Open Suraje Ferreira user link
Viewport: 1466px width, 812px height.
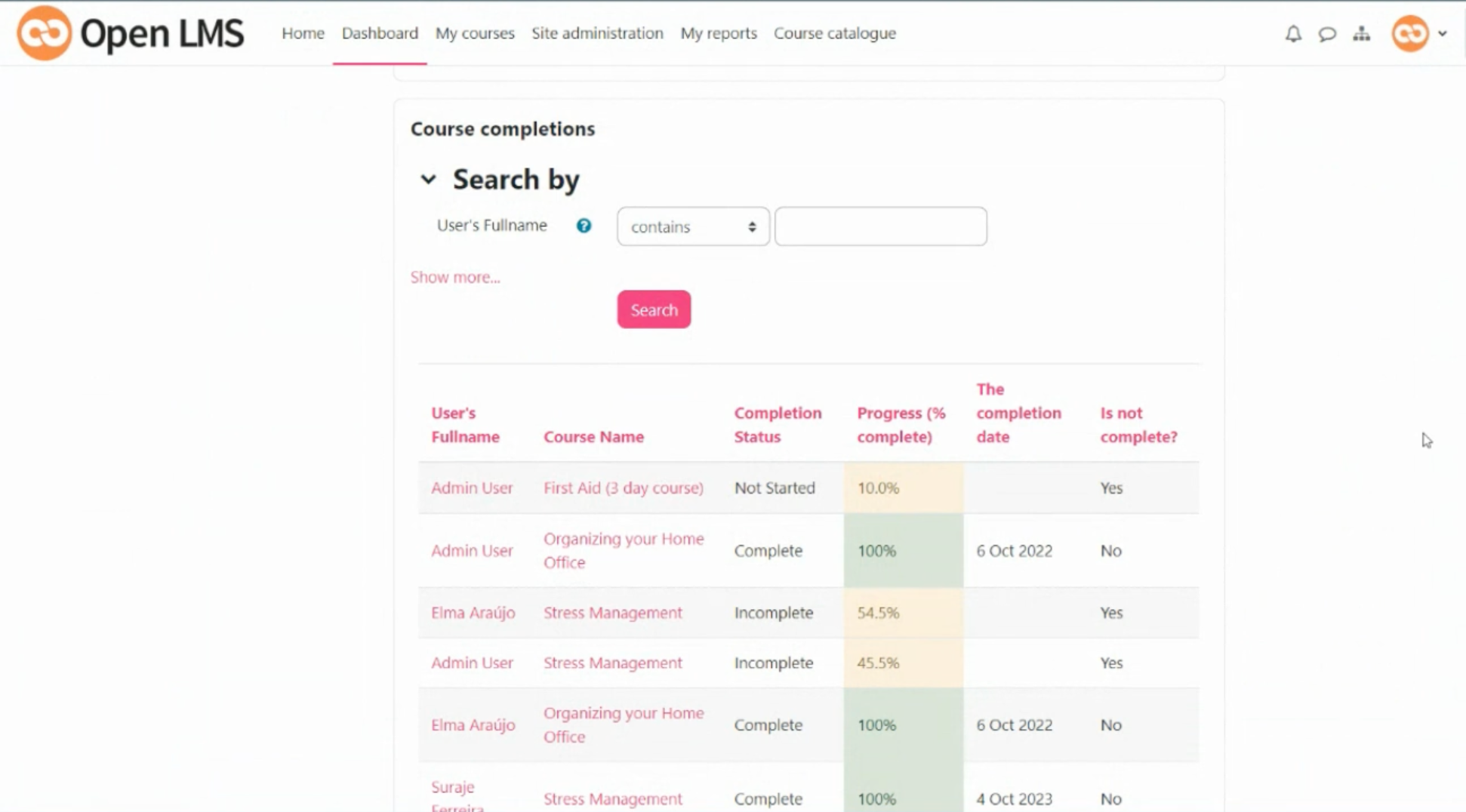[457, 797]
